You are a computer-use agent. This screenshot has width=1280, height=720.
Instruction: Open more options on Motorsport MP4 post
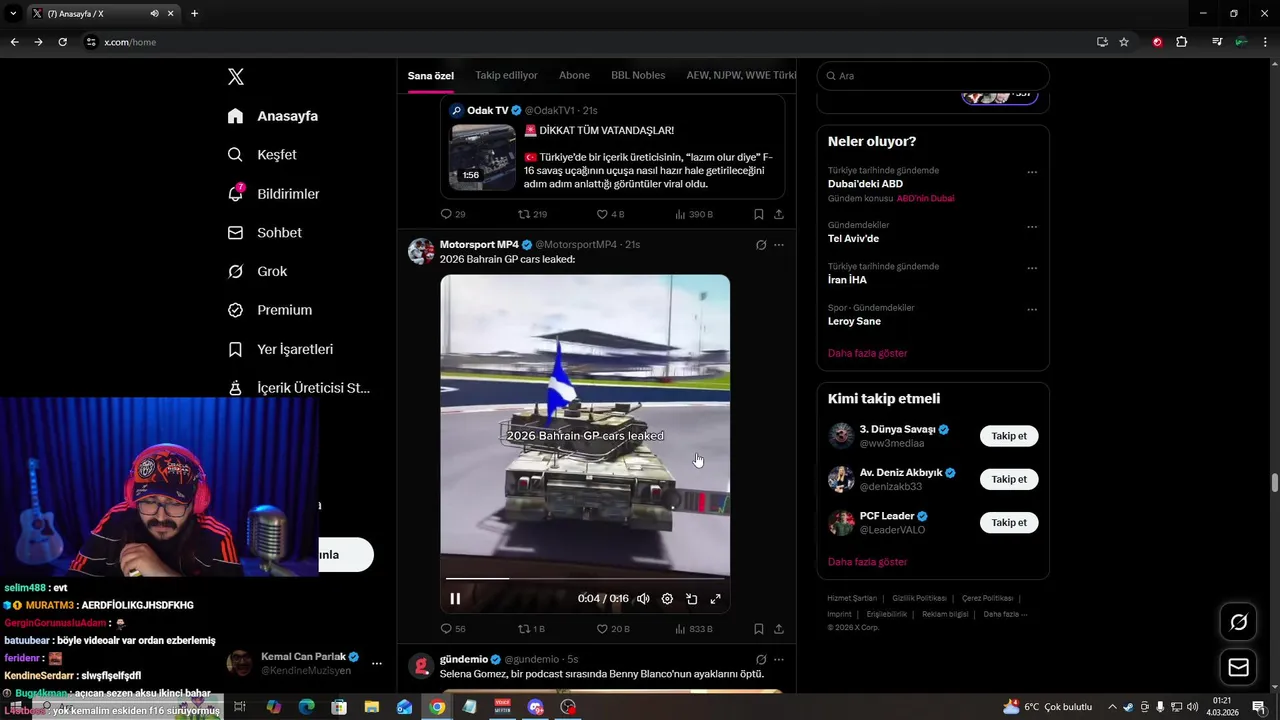779,245
